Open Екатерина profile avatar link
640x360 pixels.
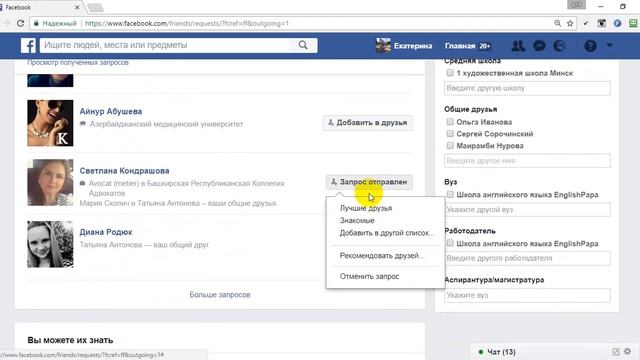click(383, 46)
